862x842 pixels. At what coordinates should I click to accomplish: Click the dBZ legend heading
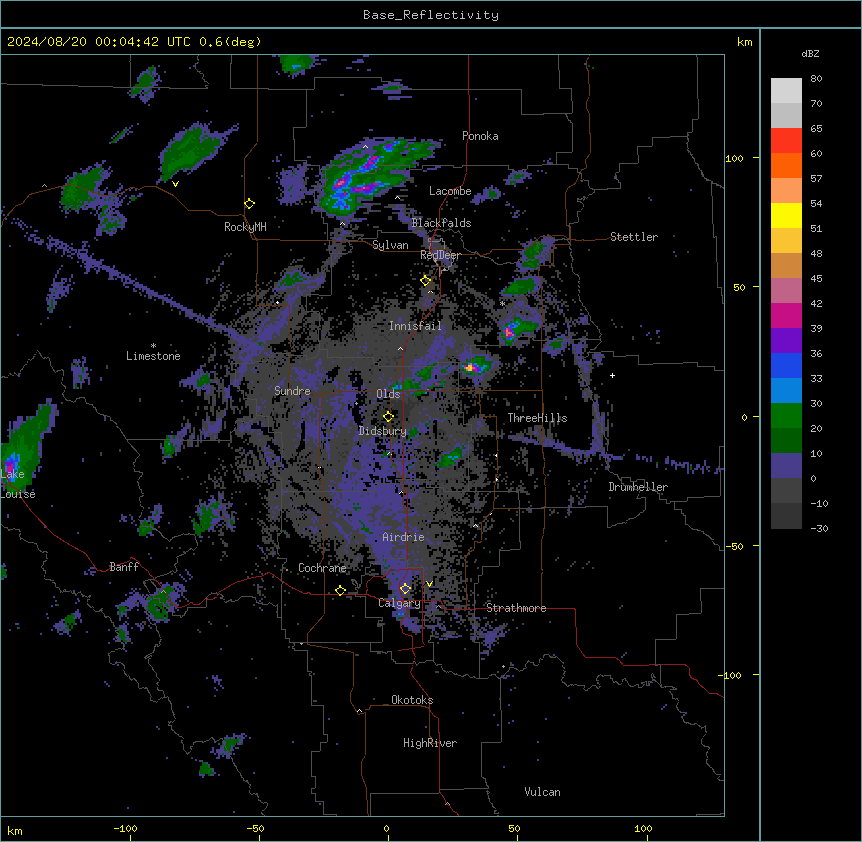[x=810, y=53]
